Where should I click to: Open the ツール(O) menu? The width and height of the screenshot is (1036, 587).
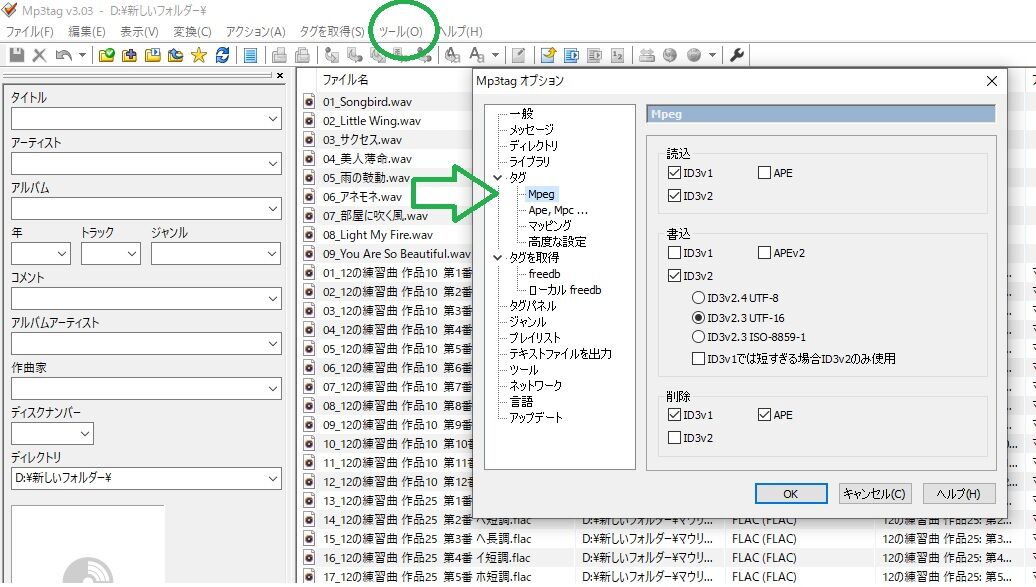point(400,32)
